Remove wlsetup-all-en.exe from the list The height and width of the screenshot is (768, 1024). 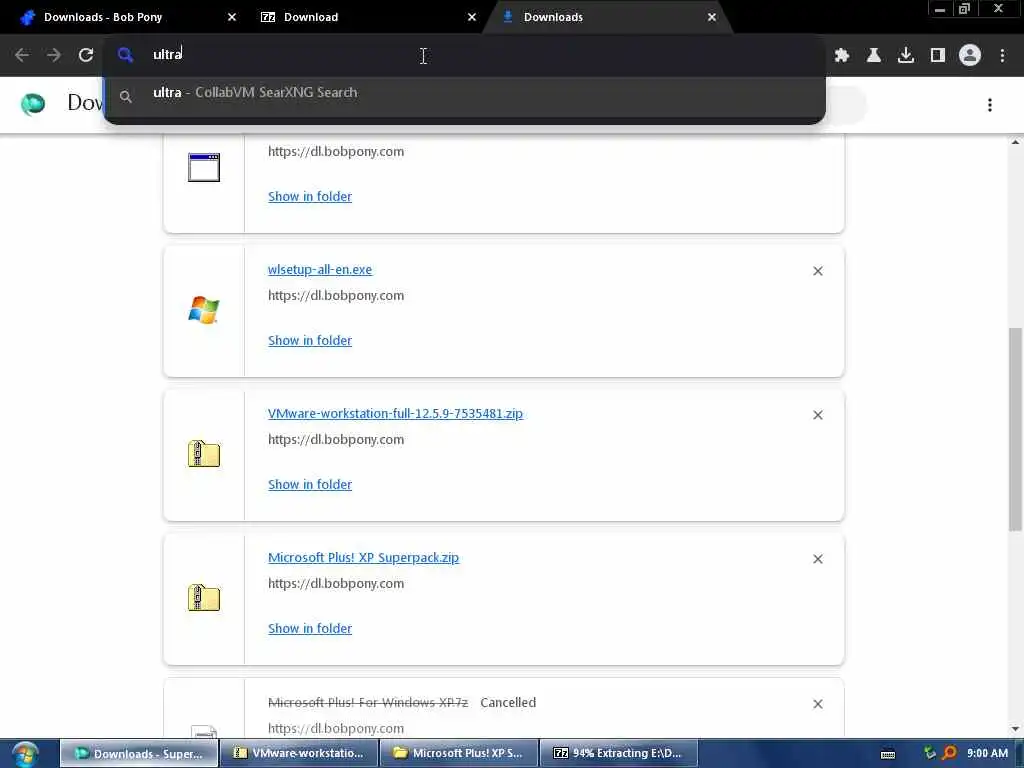818,271
